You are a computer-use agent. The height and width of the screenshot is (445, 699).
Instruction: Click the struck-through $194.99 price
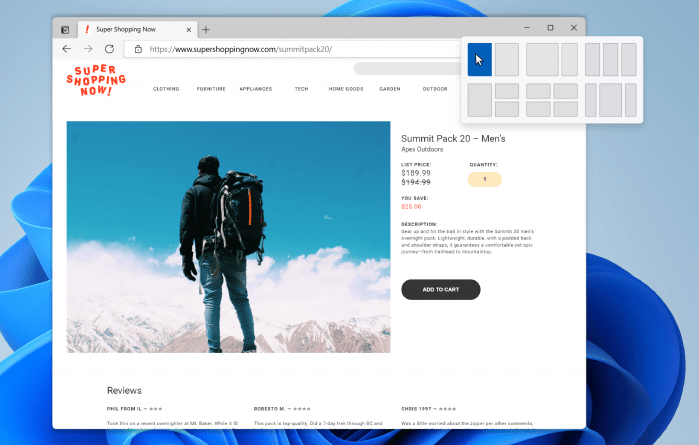click(415, 182)
